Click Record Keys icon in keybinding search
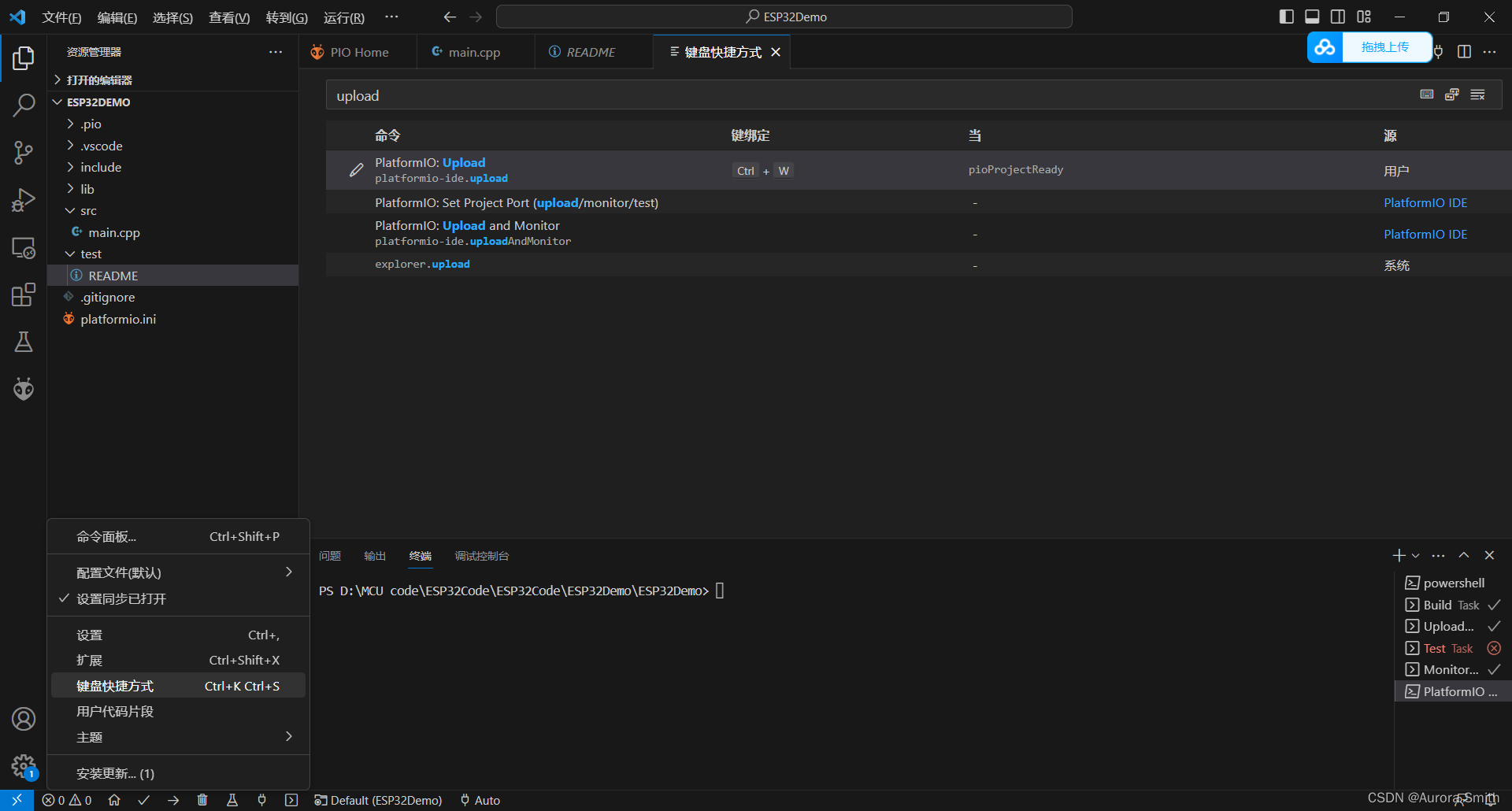This screenshot has height=811, width=1512. (1427, 94)
